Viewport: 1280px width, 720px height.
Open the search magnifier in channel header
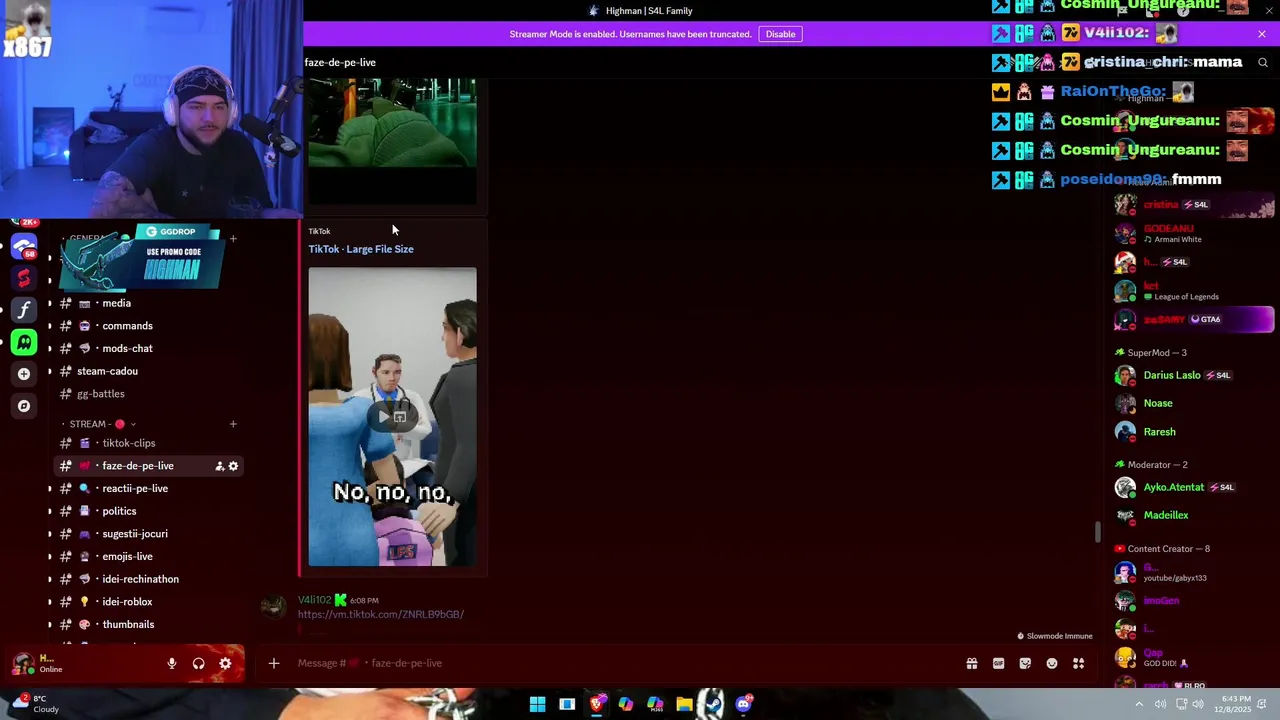pyautogui.click(x=1263, y=63)
